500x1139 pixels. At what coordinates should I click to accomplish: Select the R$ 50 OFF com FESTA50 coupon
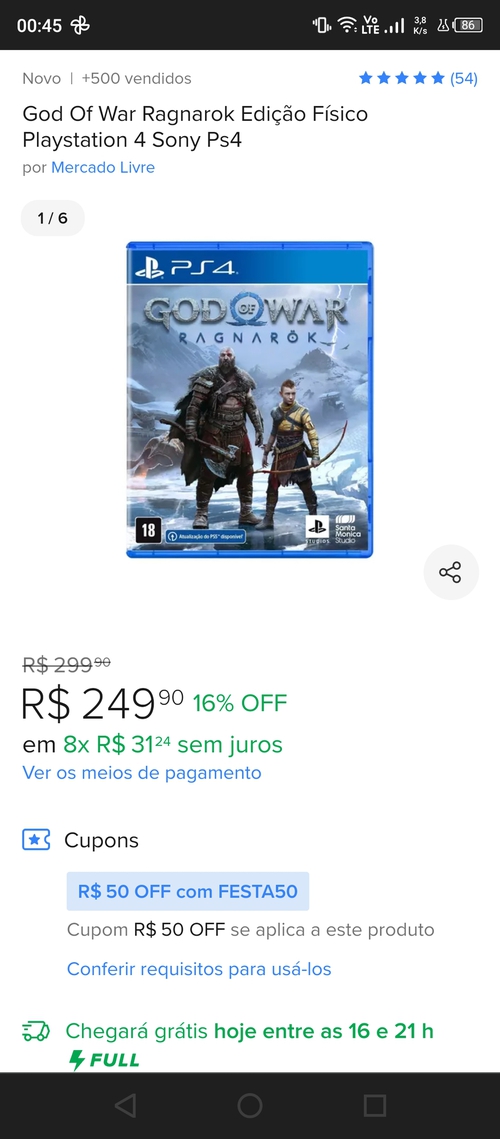point(188,891)
